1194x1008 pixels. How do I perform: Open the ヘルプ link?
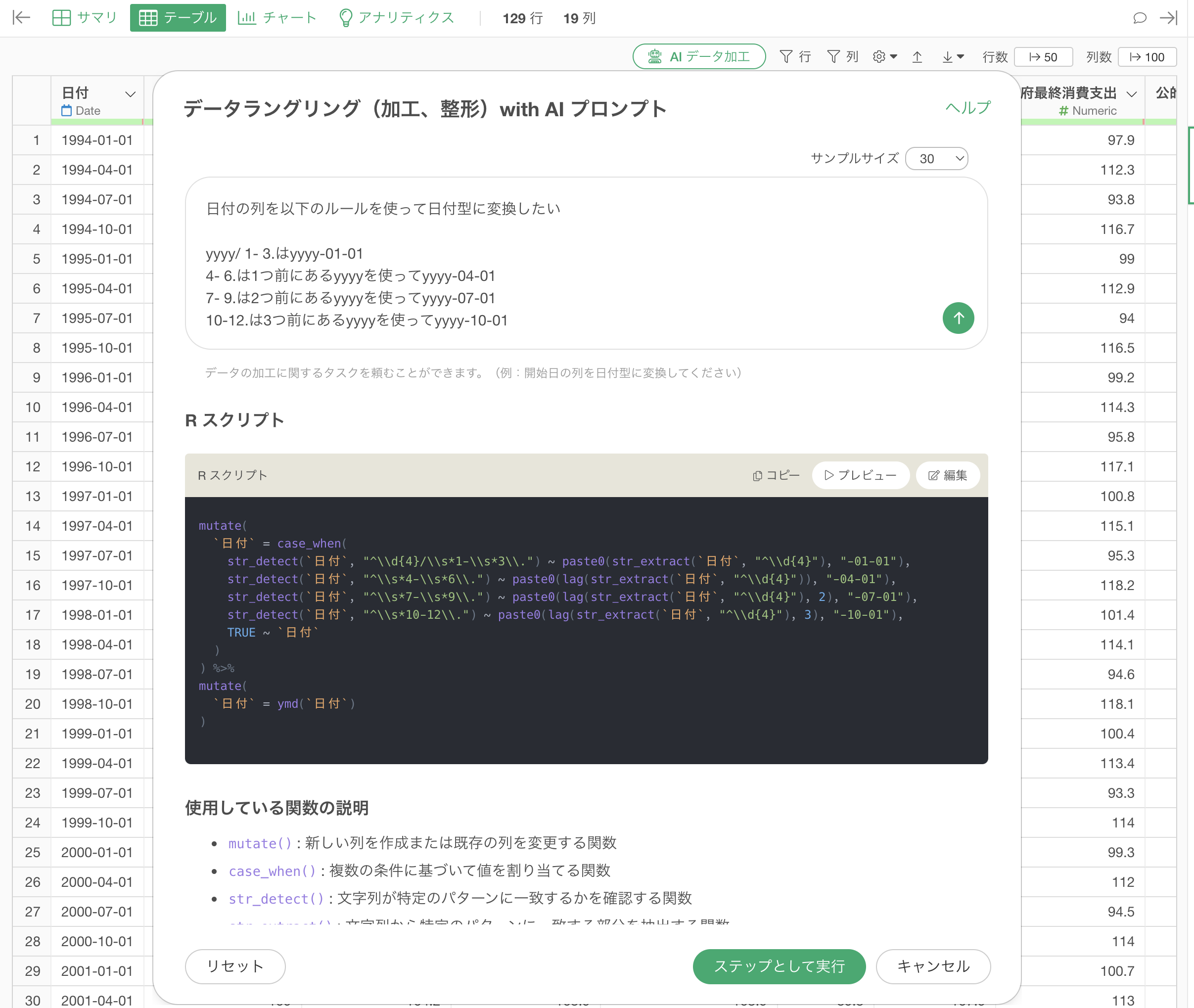pos(968,107)
